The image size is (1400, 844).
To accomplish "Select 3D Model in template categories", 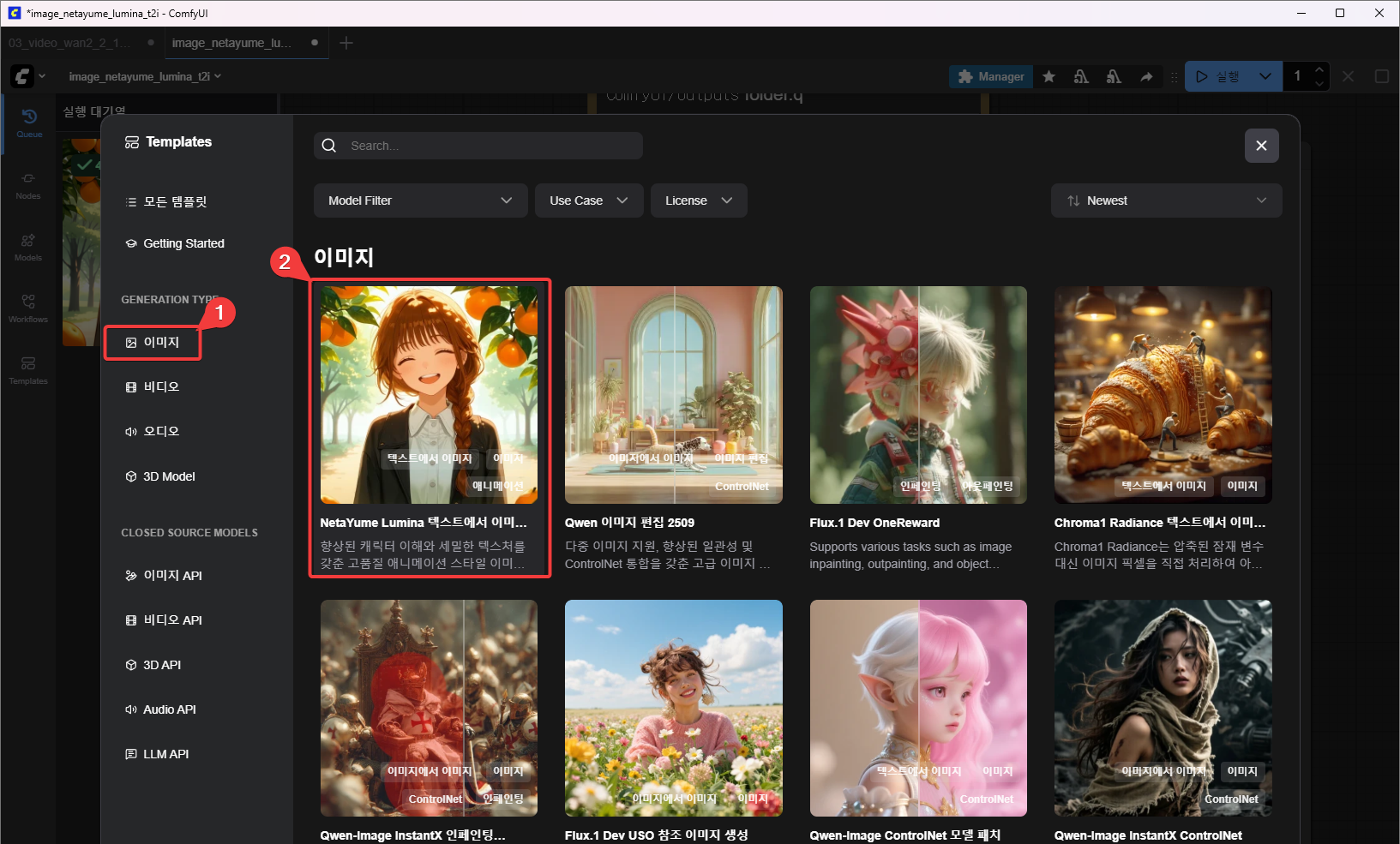I will coord(168,476).
